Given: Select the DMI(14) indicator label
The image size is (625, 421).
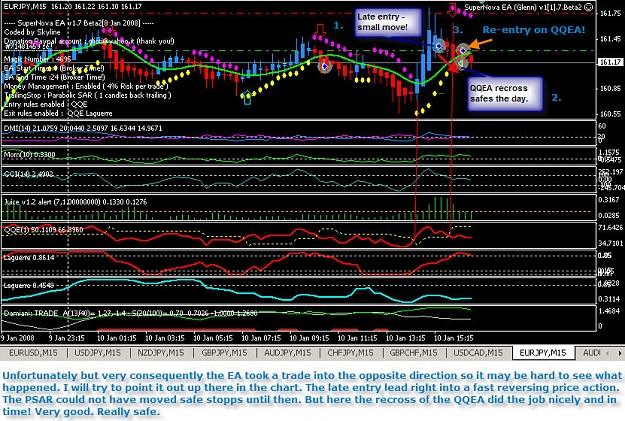Looking at the screenshot, I should click(x=83, y=128).
